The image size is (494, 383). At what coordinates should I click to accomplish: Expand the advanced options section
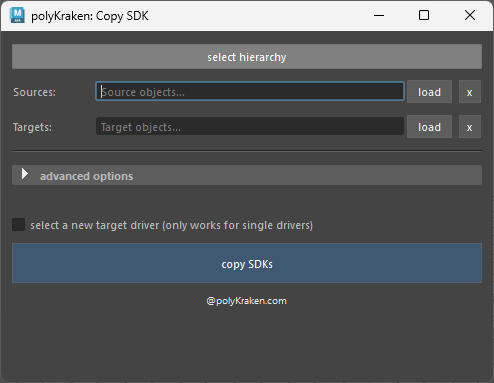(247, 175)
